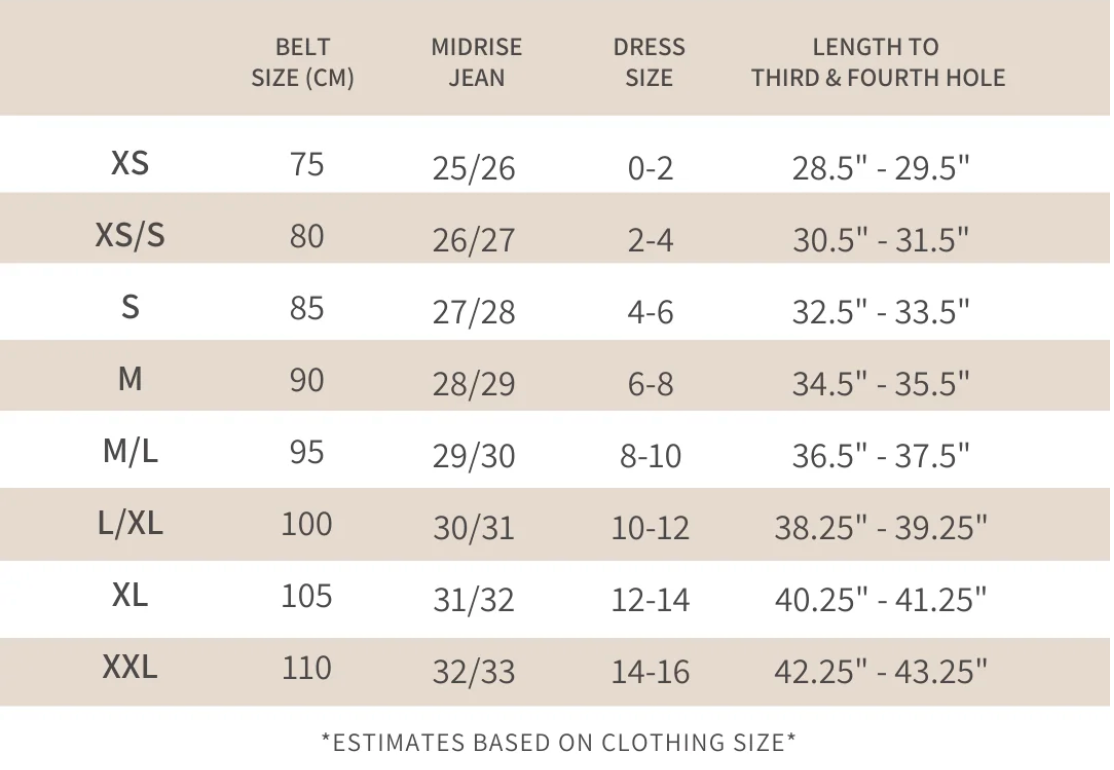Viewport: 1114px width, 770px height.
Task: Select the M/L size label
Action: (x=130, y=451)
